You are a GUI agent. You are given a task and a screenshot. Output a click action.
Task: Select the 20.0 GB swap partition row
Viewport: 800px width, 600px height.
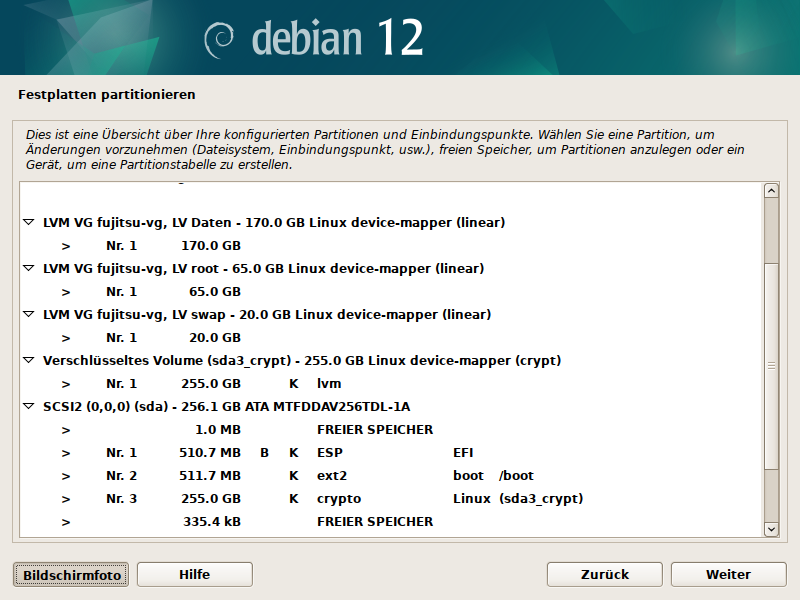coord(210,337)
